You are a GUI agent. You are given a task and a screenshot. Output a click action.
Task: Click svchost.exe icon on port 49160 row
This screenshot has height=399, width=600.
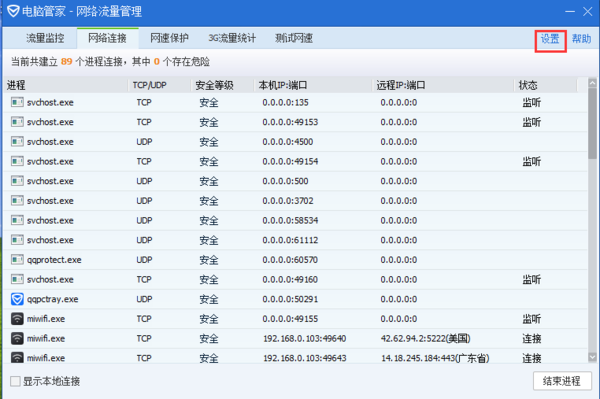click(x=17, y=279)
